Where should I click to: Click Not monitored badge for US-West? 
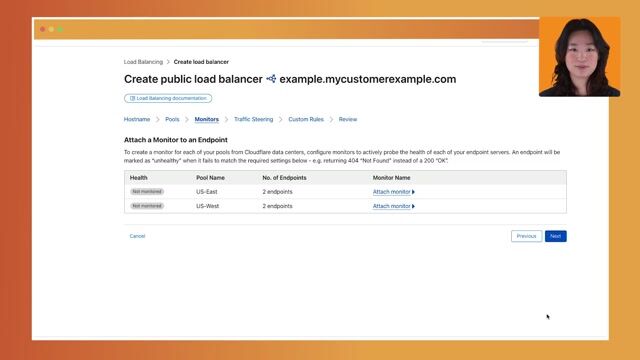[147, 206]
